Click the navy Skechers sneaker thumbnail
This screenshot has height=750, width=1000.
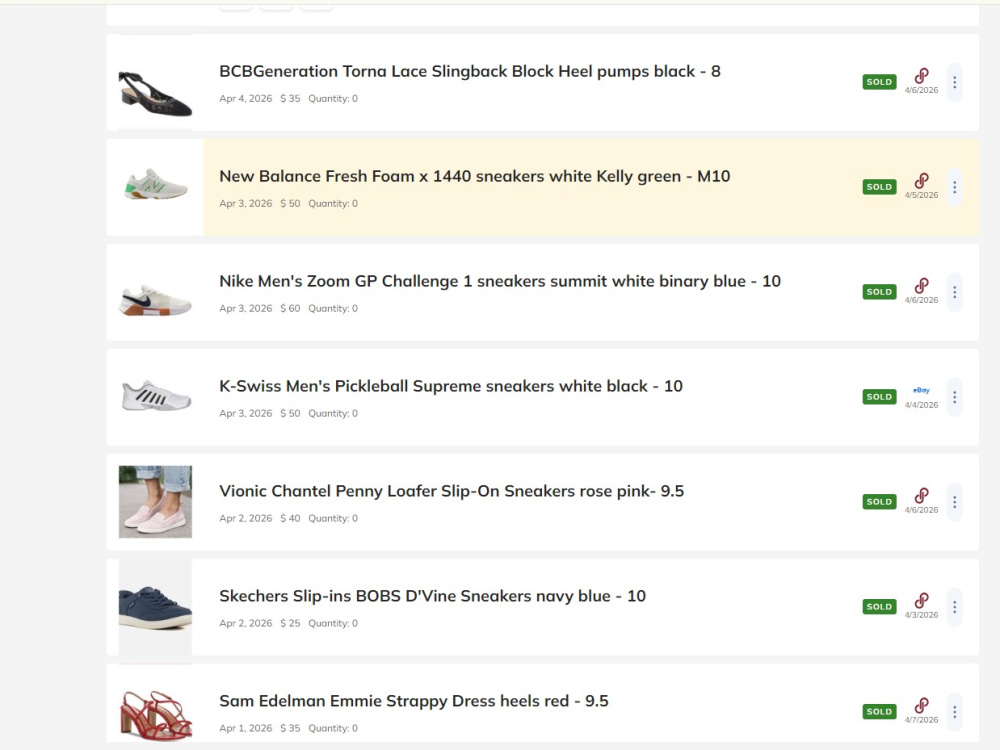tap(155, 607)
